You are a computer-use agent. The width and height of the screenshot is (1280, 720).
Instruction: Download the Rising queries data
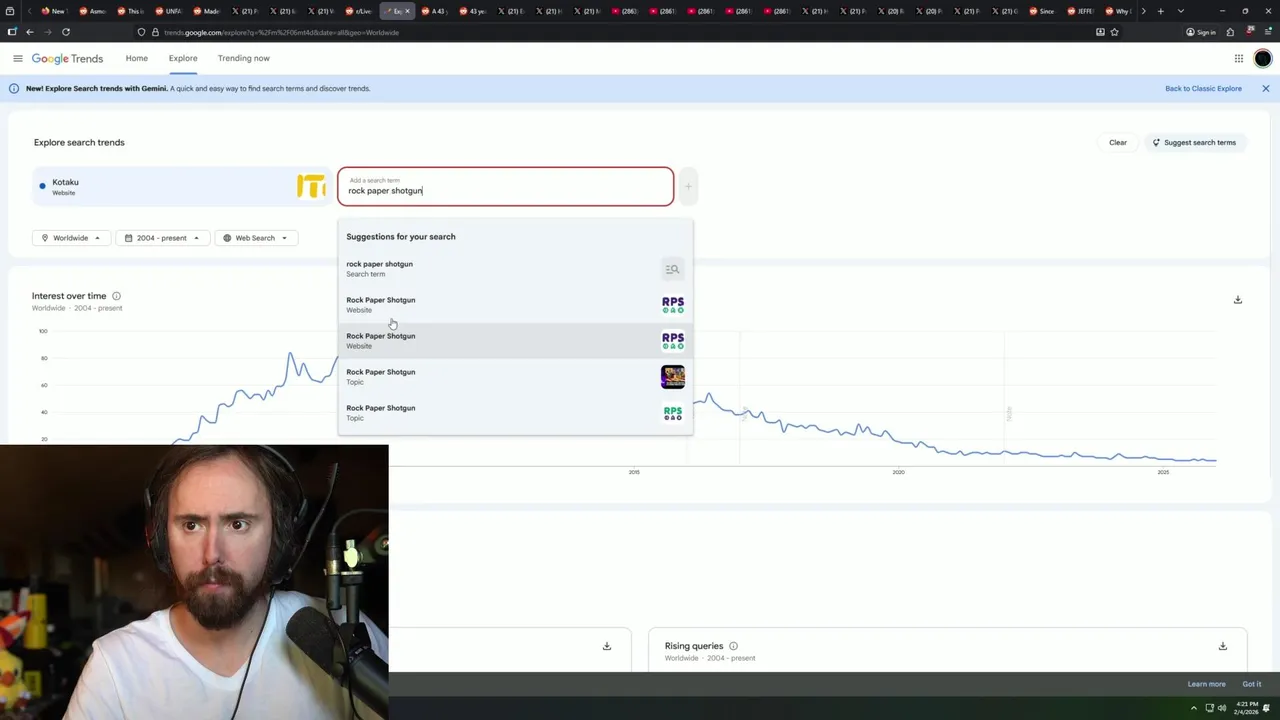point(1222,646)
